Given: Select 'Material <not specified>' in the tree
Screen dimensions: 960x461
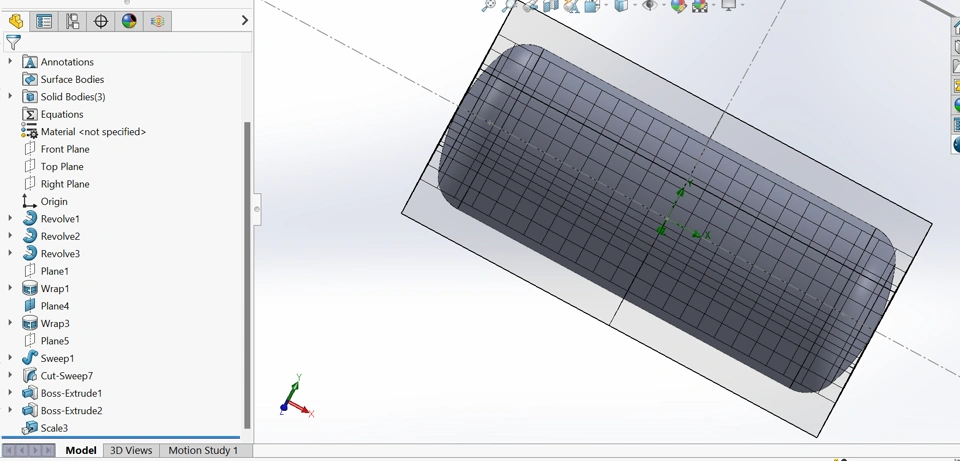Looking at the screenshot, I should 93,132.
